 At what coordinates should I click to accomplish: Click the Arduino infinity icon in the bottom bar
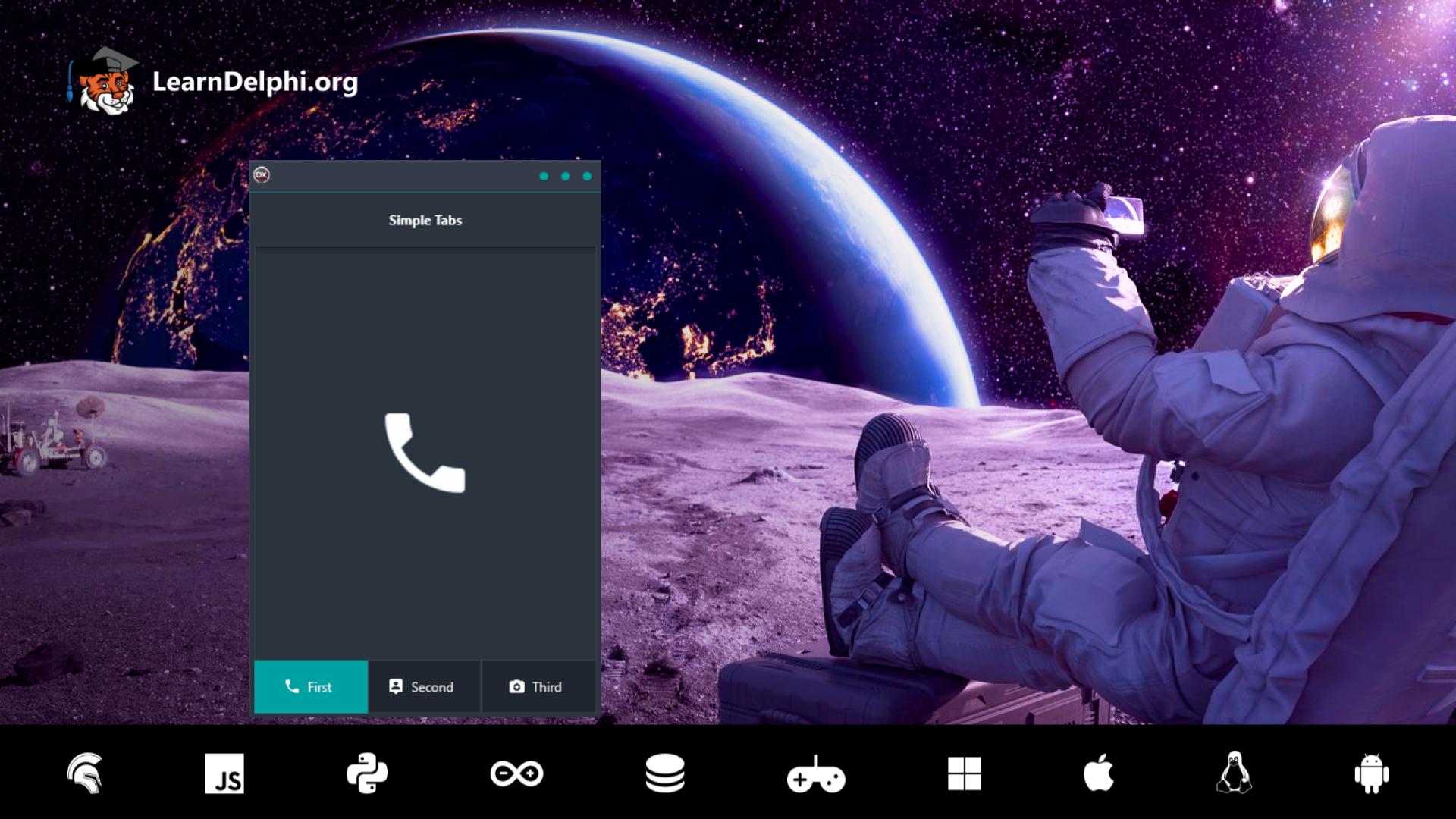[517, 775]
